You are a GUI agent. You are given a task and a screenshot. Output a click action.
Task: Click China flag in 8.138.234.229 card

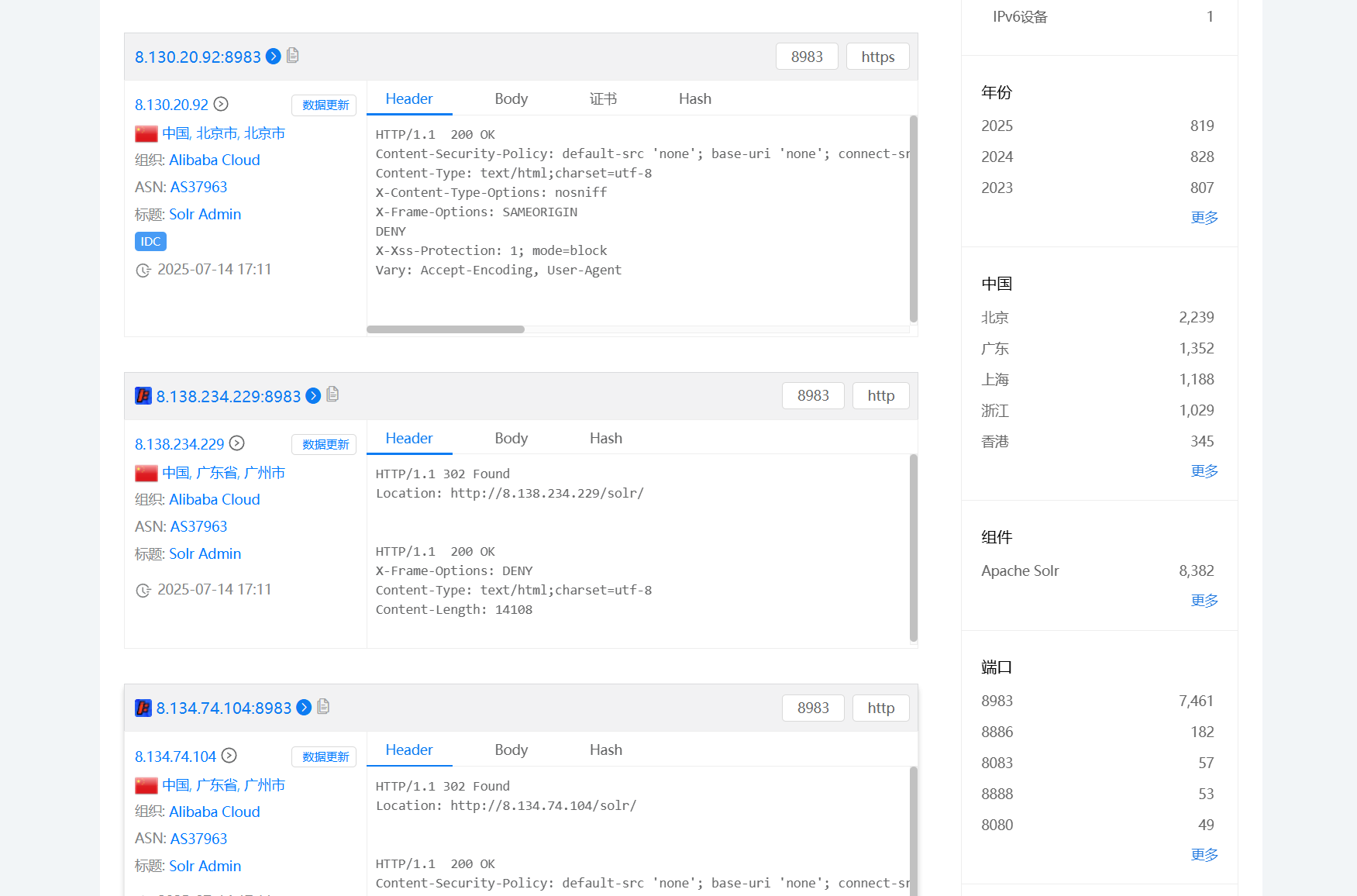pyautogui.click(x=146, y=474)
